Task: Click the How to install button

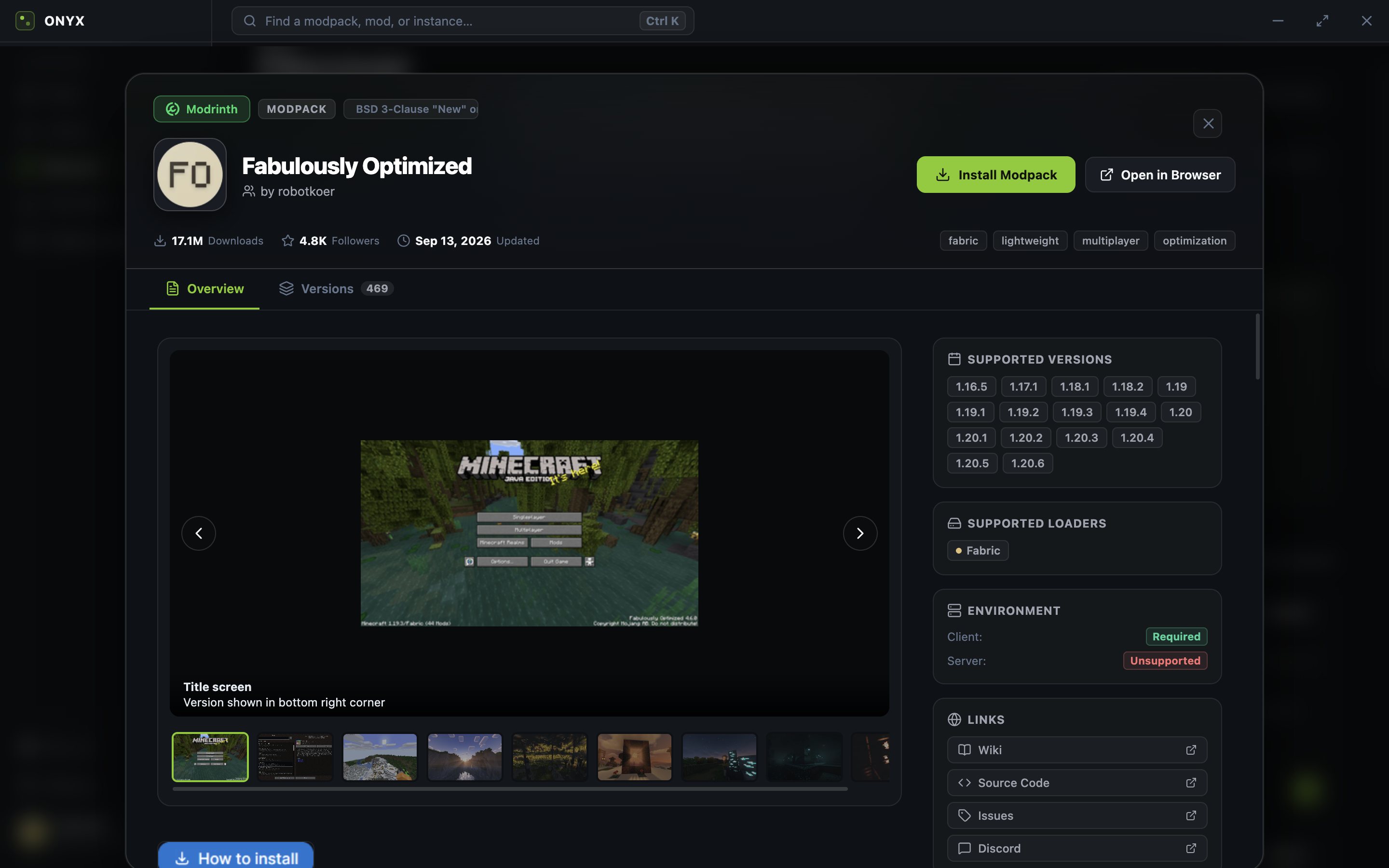Action: click(x=236, y=856)
